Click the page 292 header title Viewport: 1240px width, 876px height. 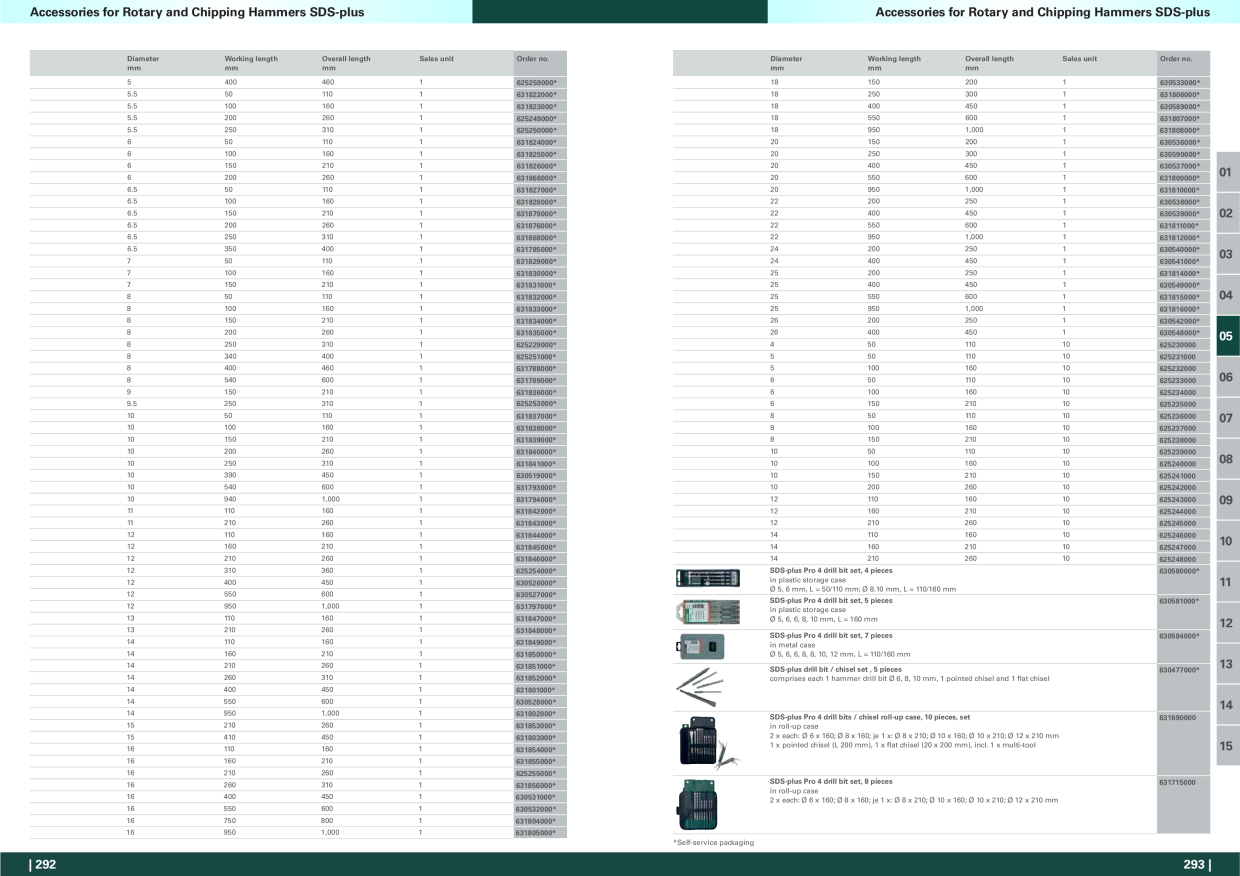pos(197,12)
